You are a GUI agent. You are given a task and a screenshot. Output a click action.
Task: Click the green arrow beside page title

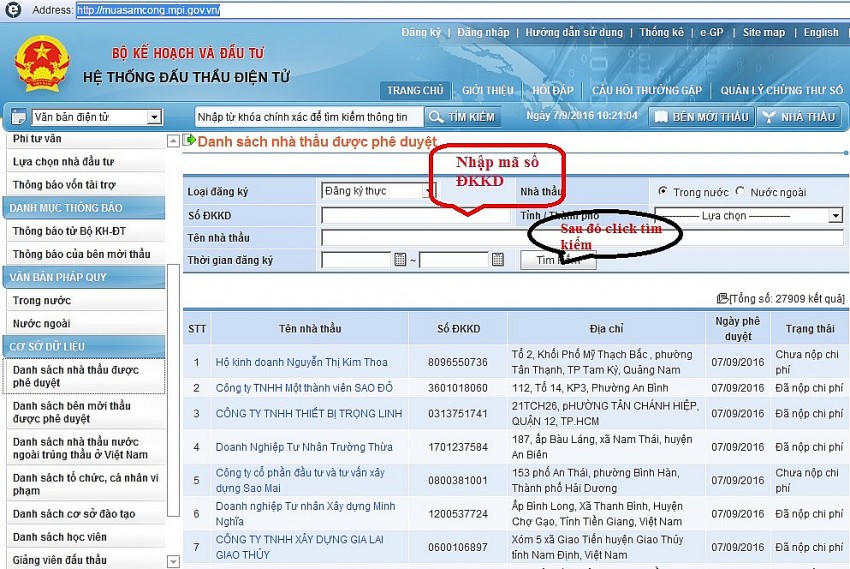[190, 141]
